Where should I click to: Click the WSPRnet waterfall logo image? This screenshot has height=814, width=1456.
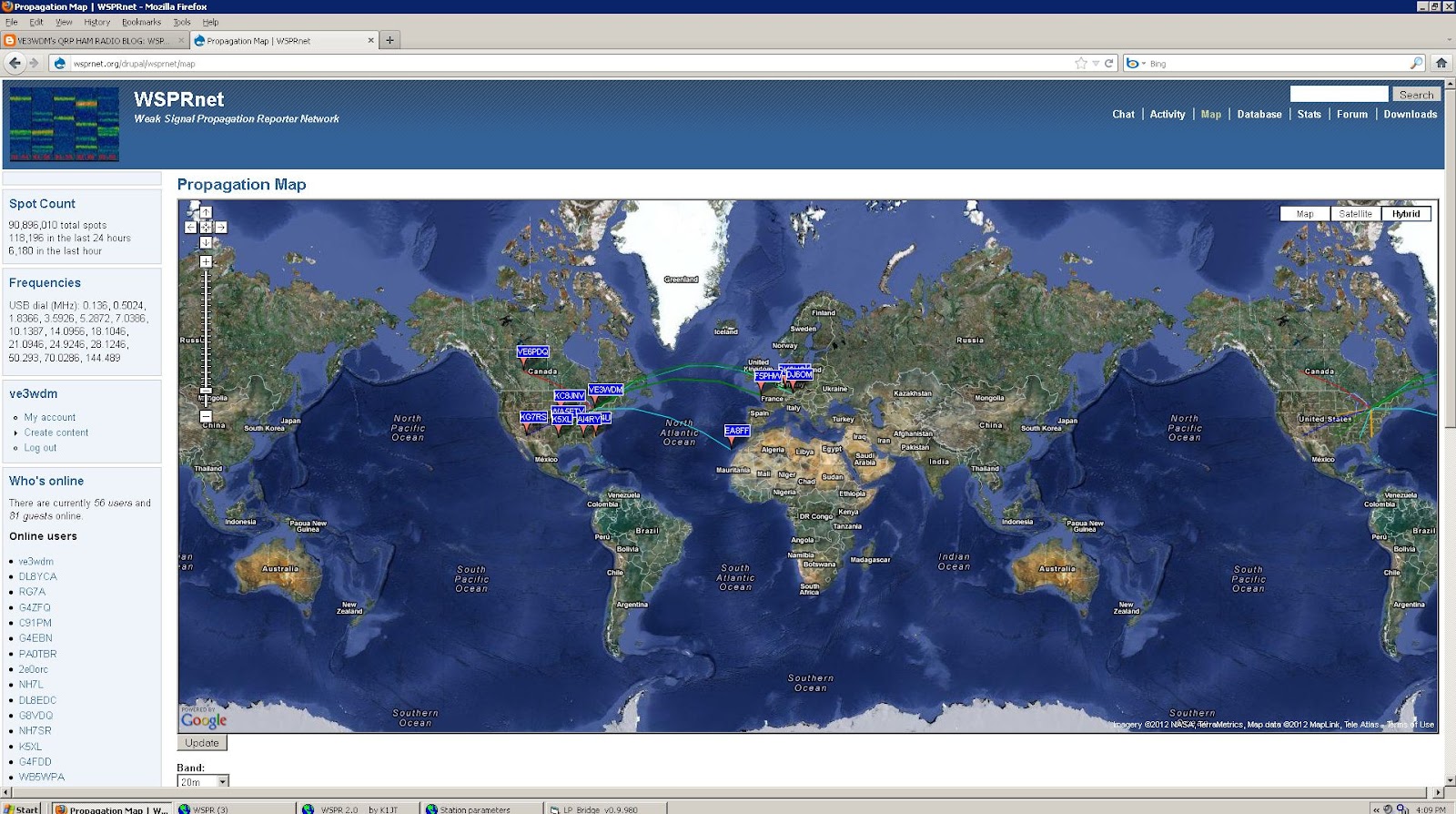pos(64,125)
